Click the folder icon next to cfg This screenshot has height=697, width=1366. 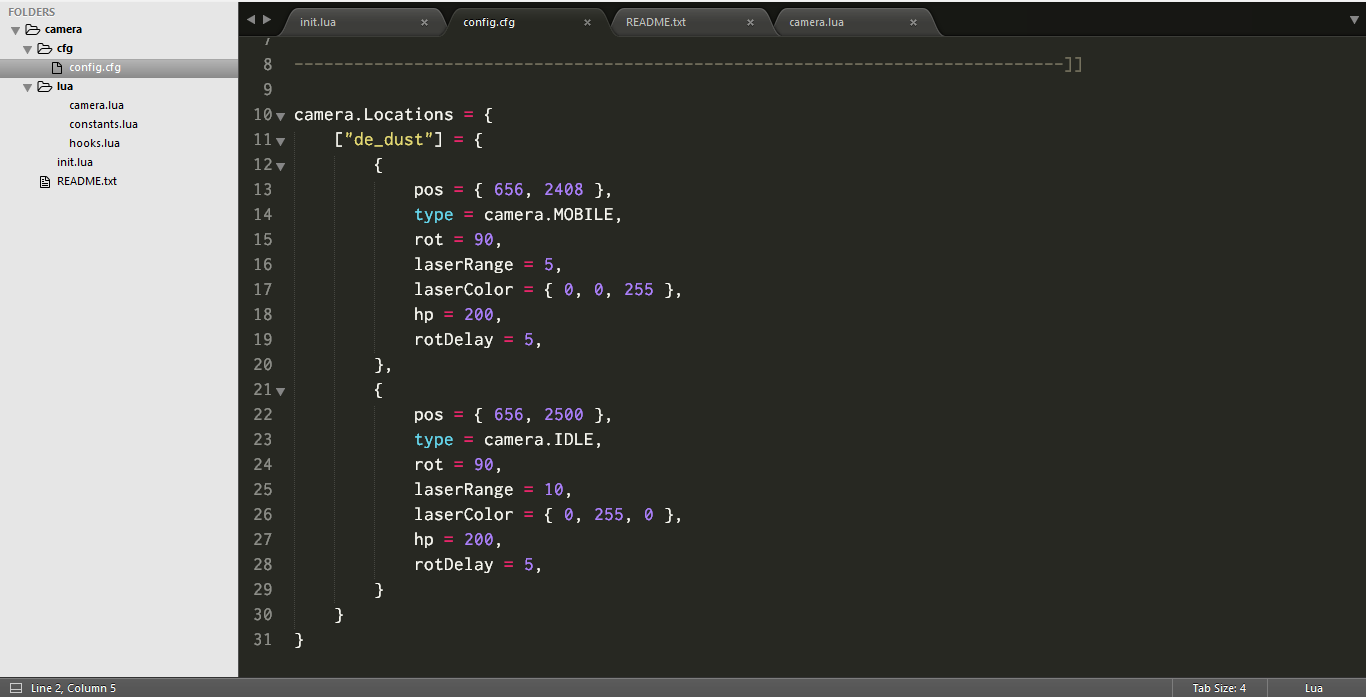pyautogui.click(x=44, y=48)
